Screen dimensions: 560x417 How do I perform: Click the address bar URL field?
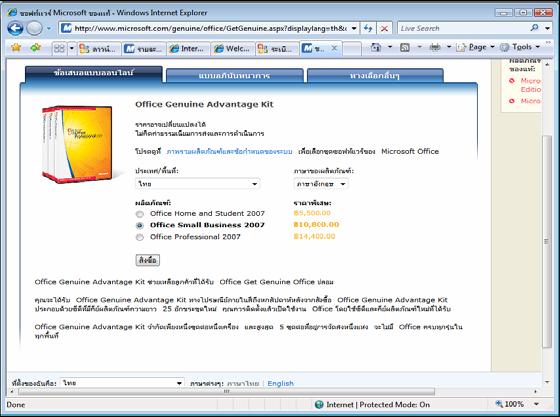pyautogui.click(x=205, y=28)
